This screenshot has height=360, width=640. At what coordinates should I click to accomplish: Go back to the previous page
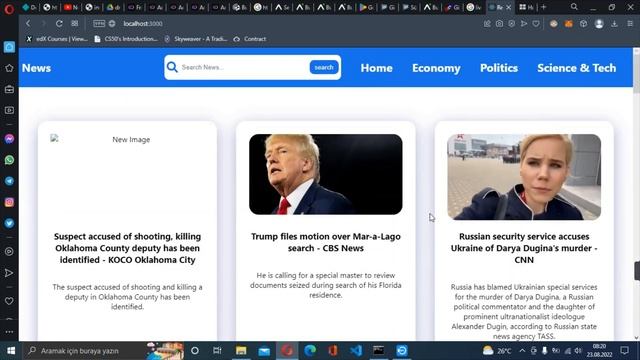(x=28, y=24)
